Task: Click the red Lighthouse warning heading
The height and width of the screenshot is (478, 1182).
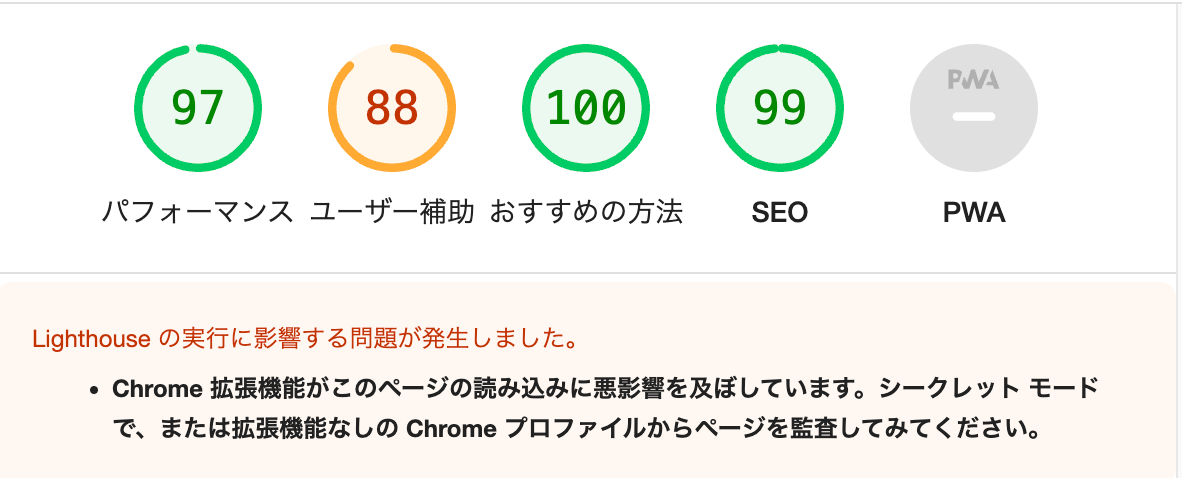Action: point(305,339)
